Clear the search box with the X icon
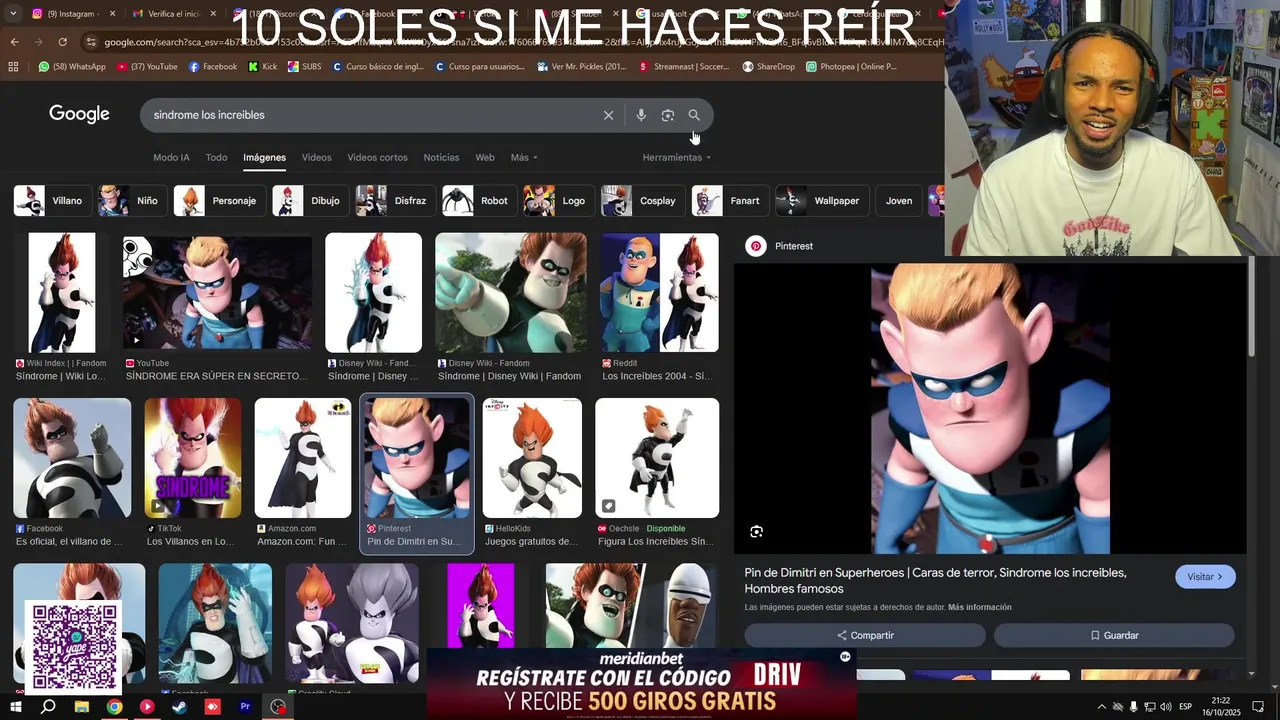 608,115
